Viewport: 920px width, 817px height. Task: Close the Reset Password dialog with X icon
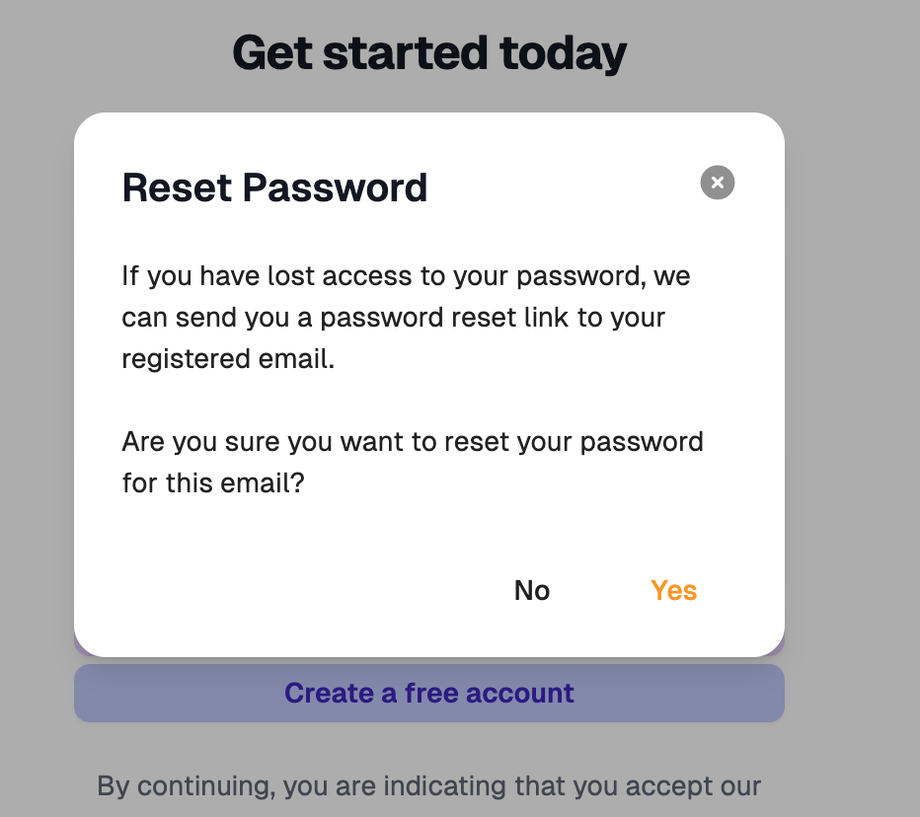[717, 183]
